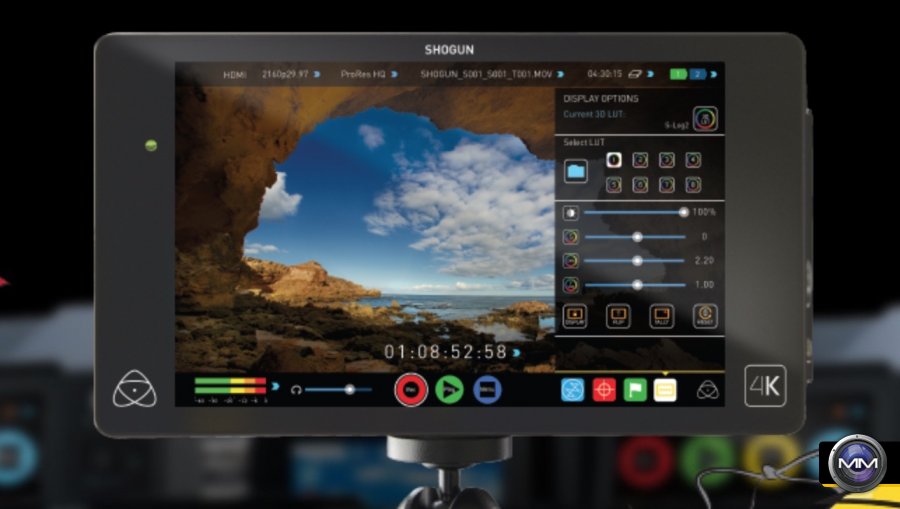Adjust the slider set to 2.20

635,261
